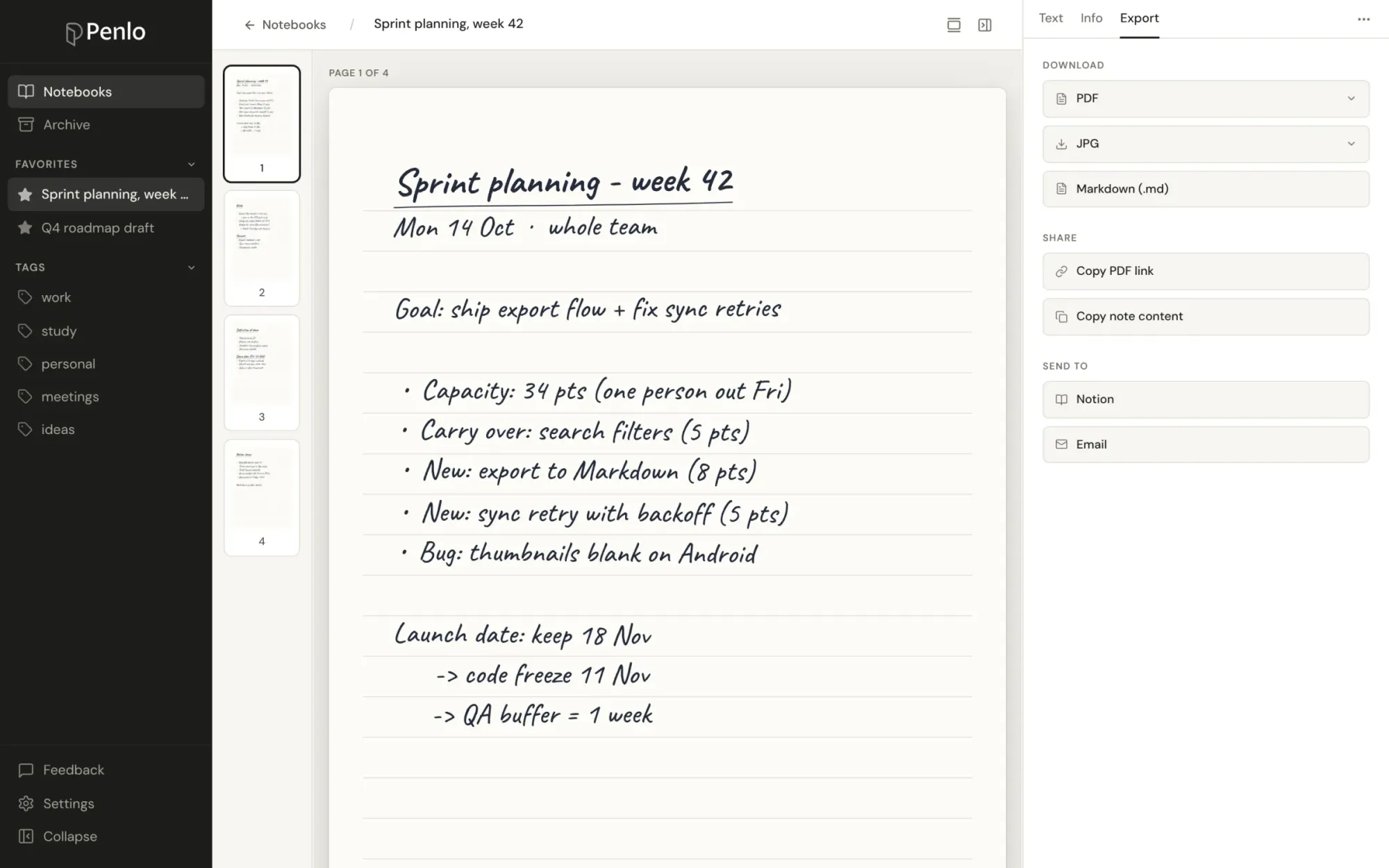Send note to Notion
1389x868 pixels.
click(x=1206, y=399)
